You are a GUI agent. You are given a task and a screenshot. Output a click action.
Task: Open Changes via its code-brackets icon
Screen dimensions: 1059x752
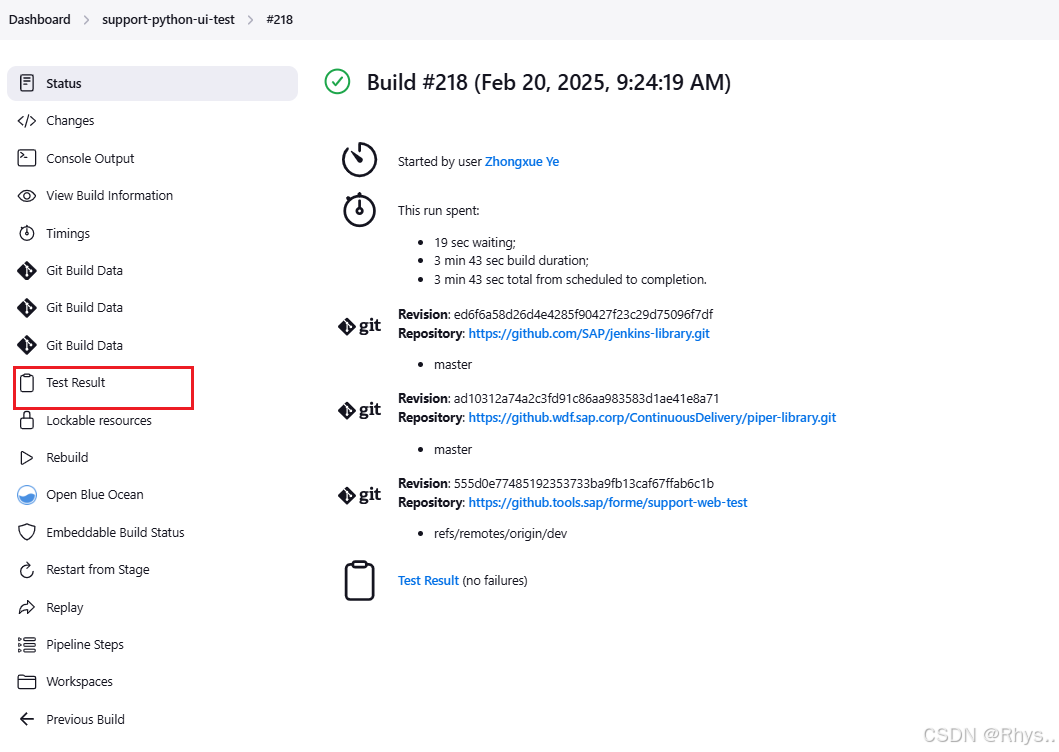[27, 121]
